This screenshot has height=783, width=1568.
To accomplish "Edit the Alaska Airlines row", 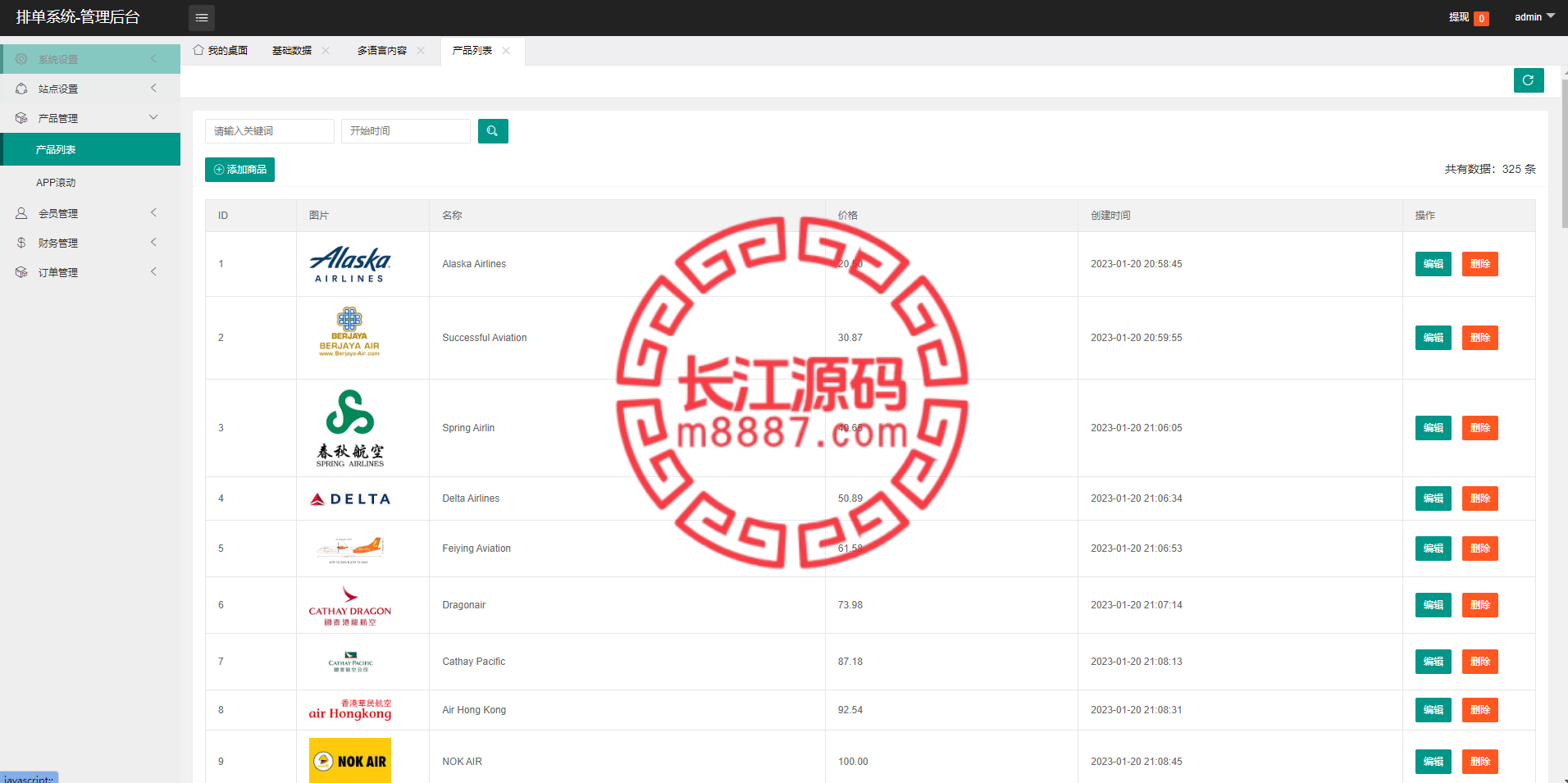I will coord(1434,264).
